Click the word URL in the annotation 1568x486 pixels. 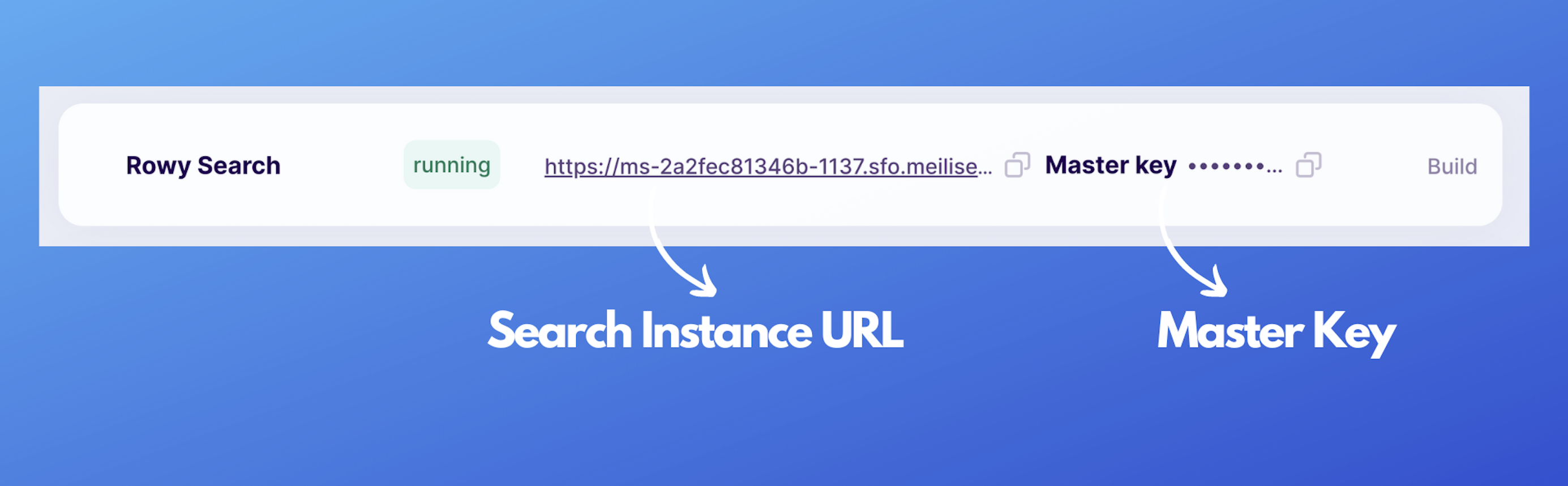[x=862, y=330]
